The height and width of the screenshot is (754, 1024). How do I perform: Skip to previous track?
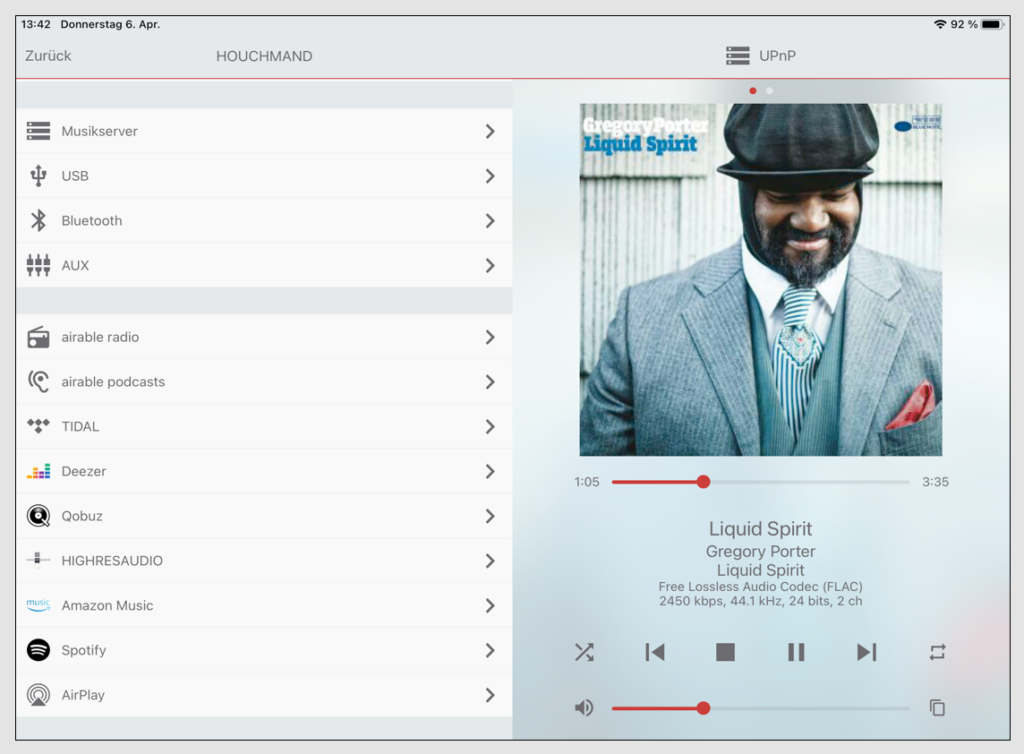click(654, 652)
